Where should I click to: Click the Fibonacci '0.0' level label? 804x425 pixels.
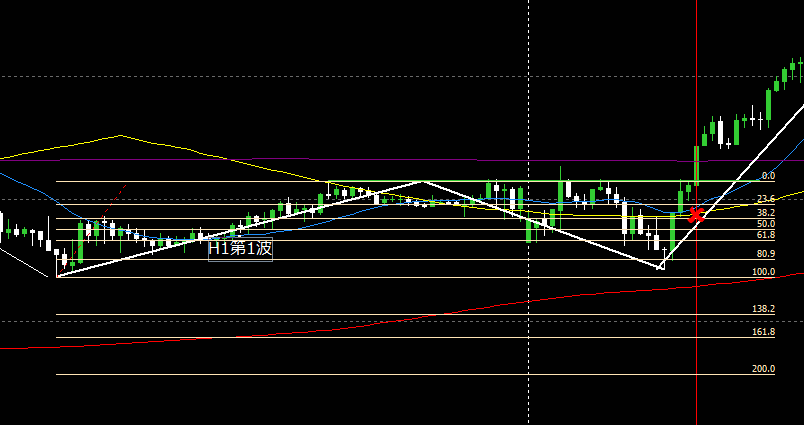768,176
